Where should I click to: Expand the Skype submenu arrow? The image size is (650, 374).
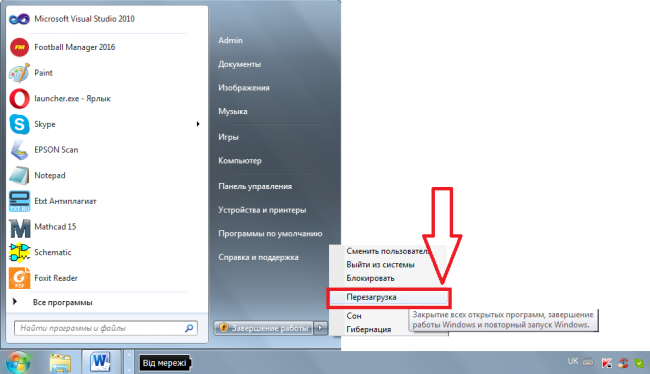[198, 124]
